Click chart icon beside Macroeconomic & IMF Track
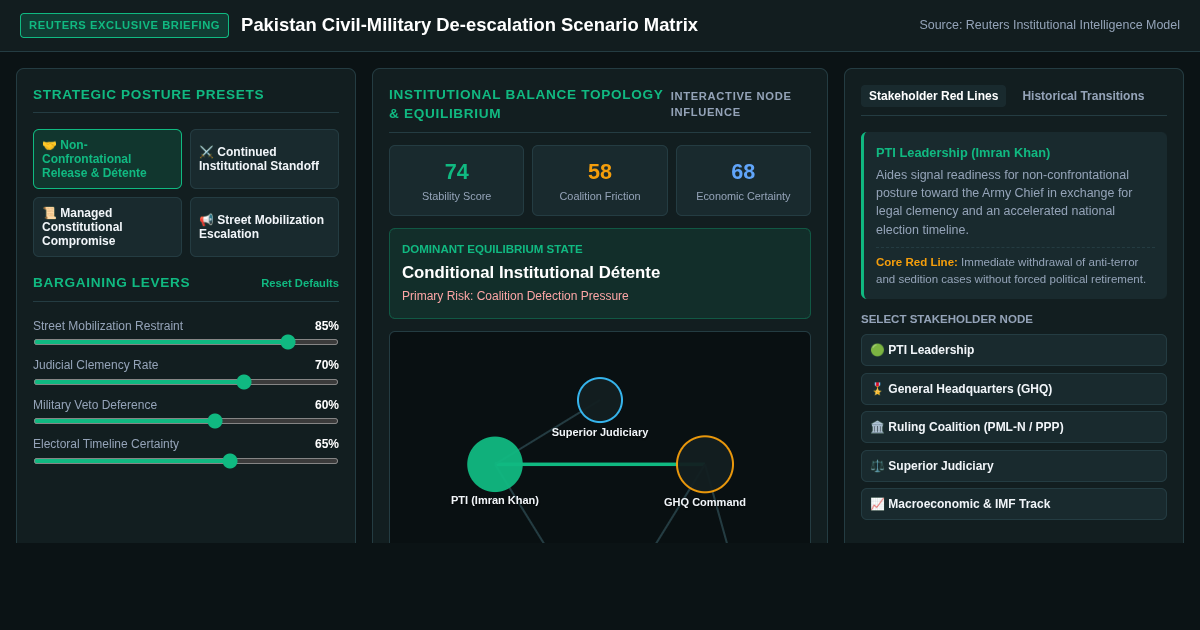Viewport: 1200px width, 630px height. tap(877, 504)
